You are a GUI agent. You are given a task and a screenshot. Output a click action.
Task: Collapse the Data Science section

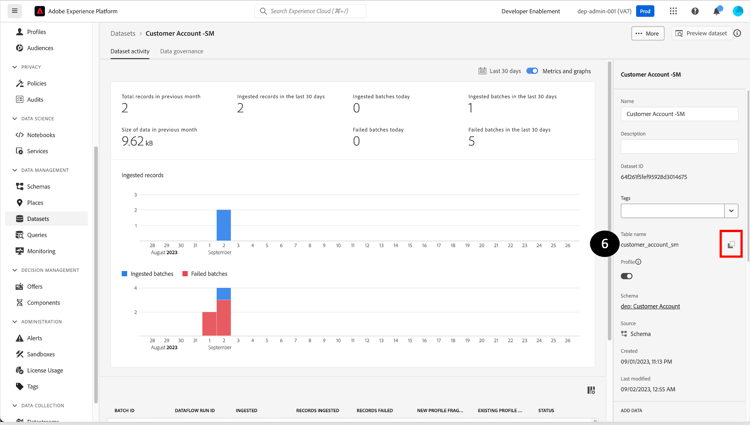(x=14, y=119)
